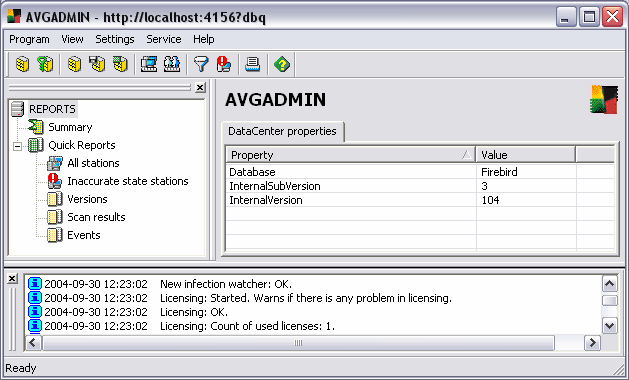629x380 pixels.
Task: Open the Service menu
Action: [164, 39]
